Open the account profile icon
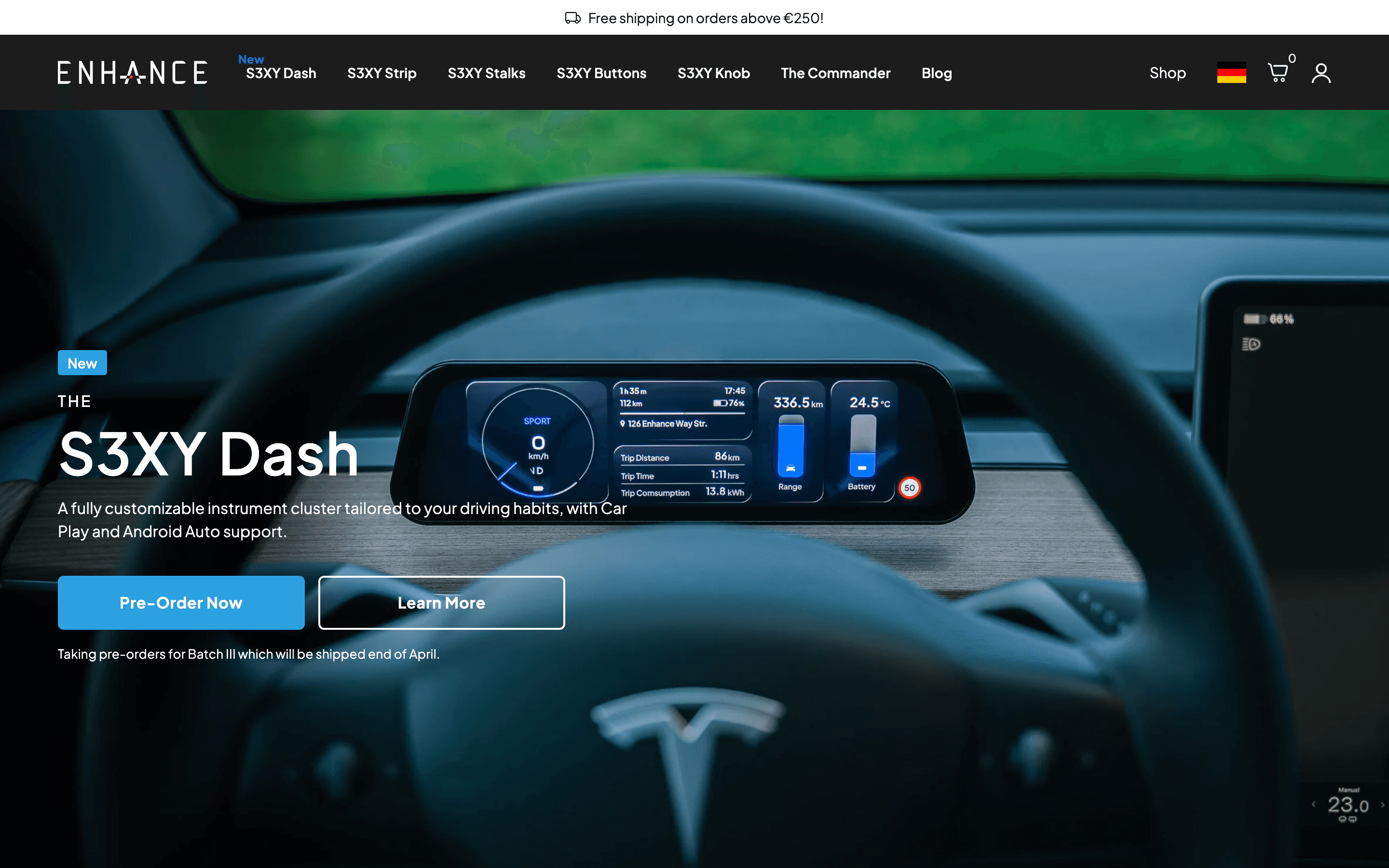This screenshot has width=1389, height=868. pos(1321,72)
